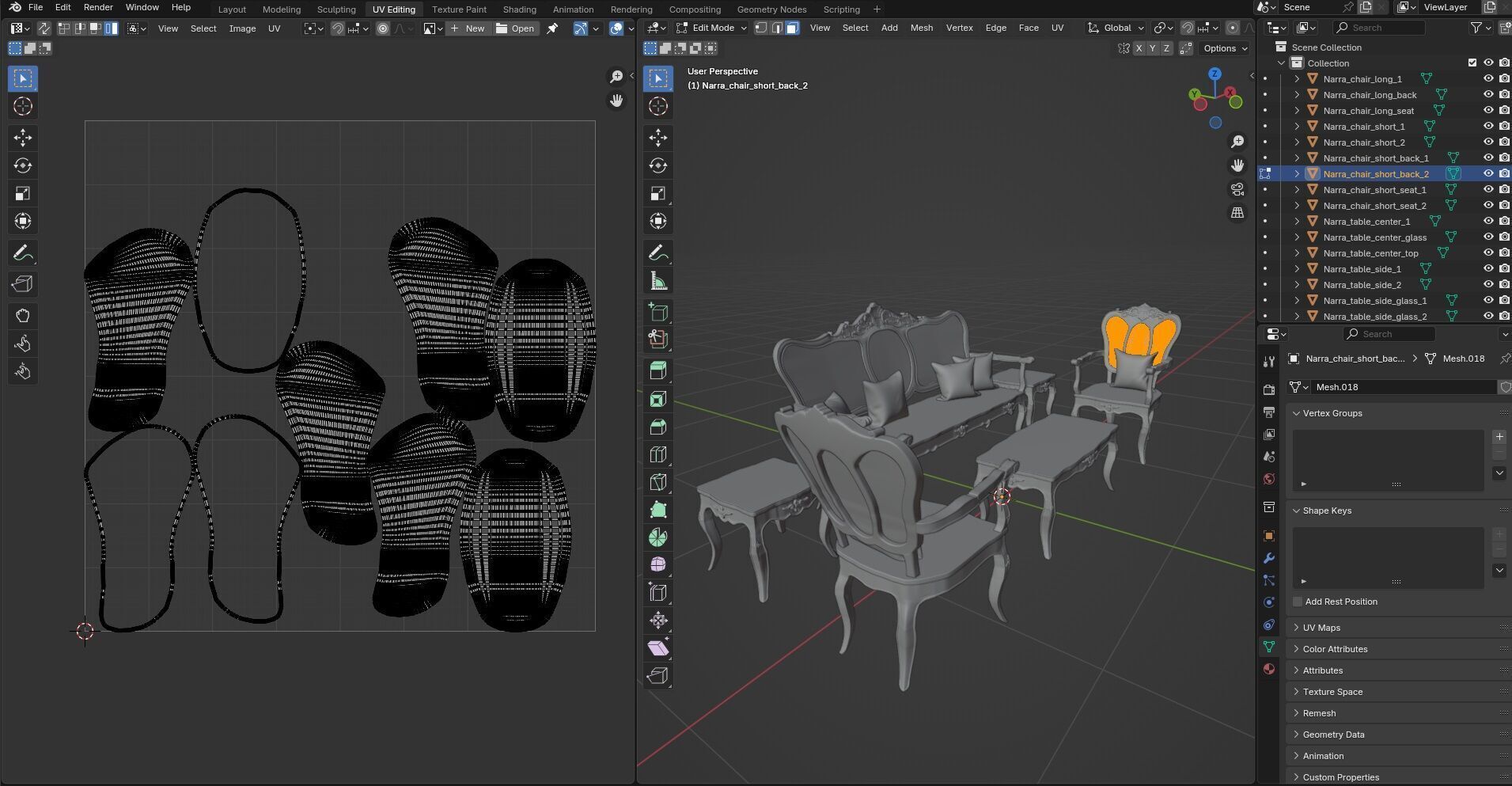This screenshot has height=786, width=1512.
Task: Open the UV menu in UV editor header
Action: pyautogui.click(x=274, y=28)
